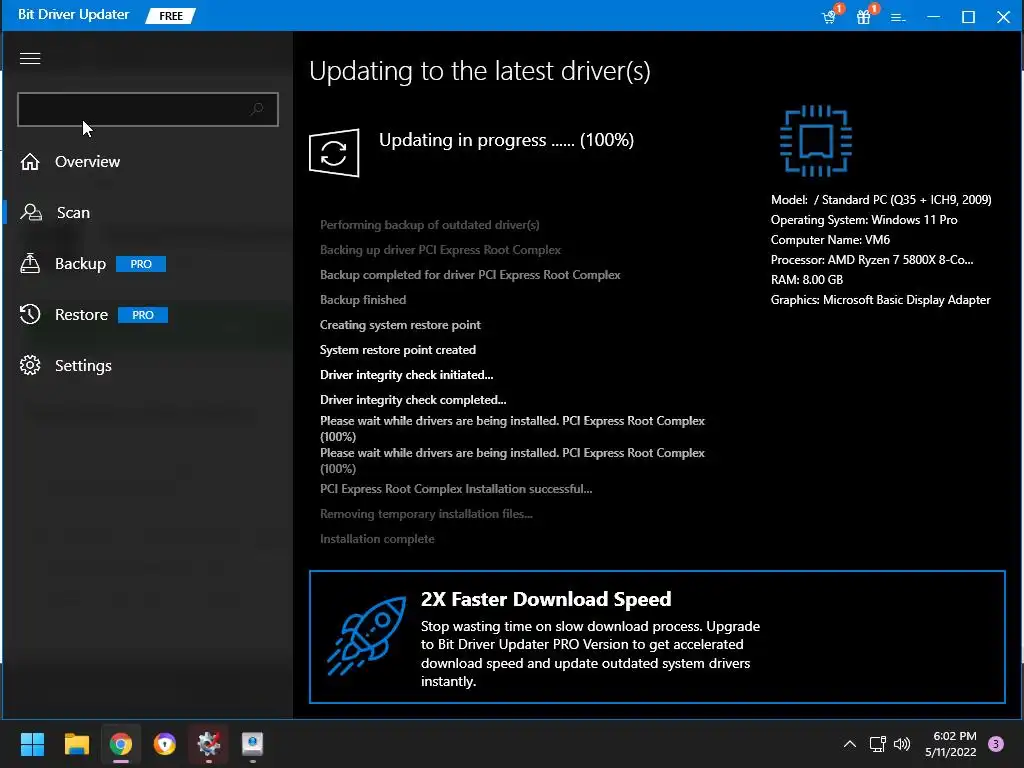Click 'Backing up driver PCI Express Root Complex'
This screenshot has width=1024, height=768.
coord(440,249)
